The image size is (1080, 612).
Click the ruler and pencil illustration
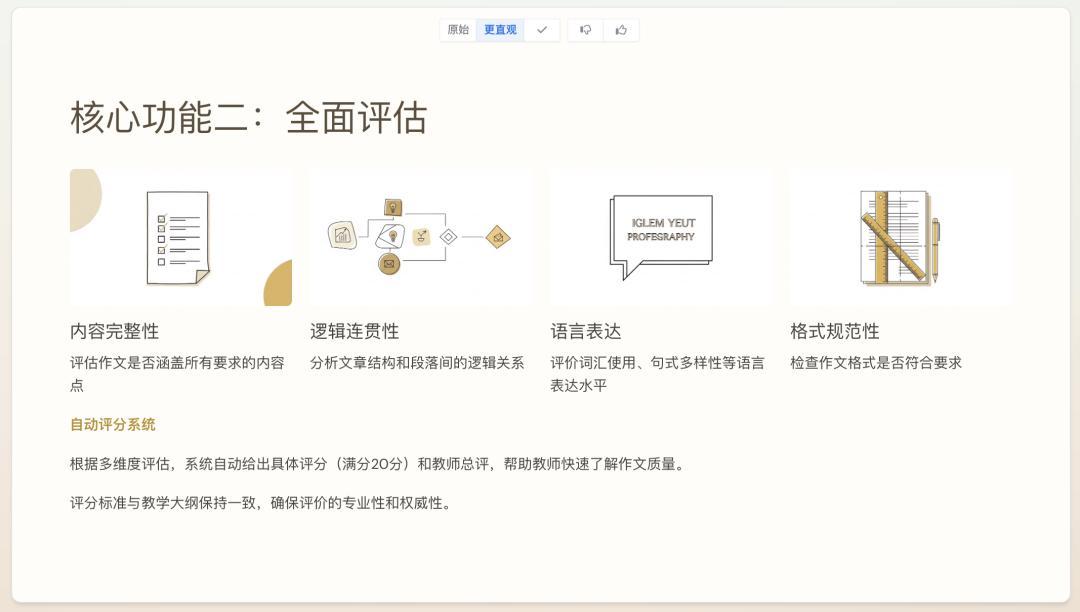pyautogui.click(x=900, y=237)
